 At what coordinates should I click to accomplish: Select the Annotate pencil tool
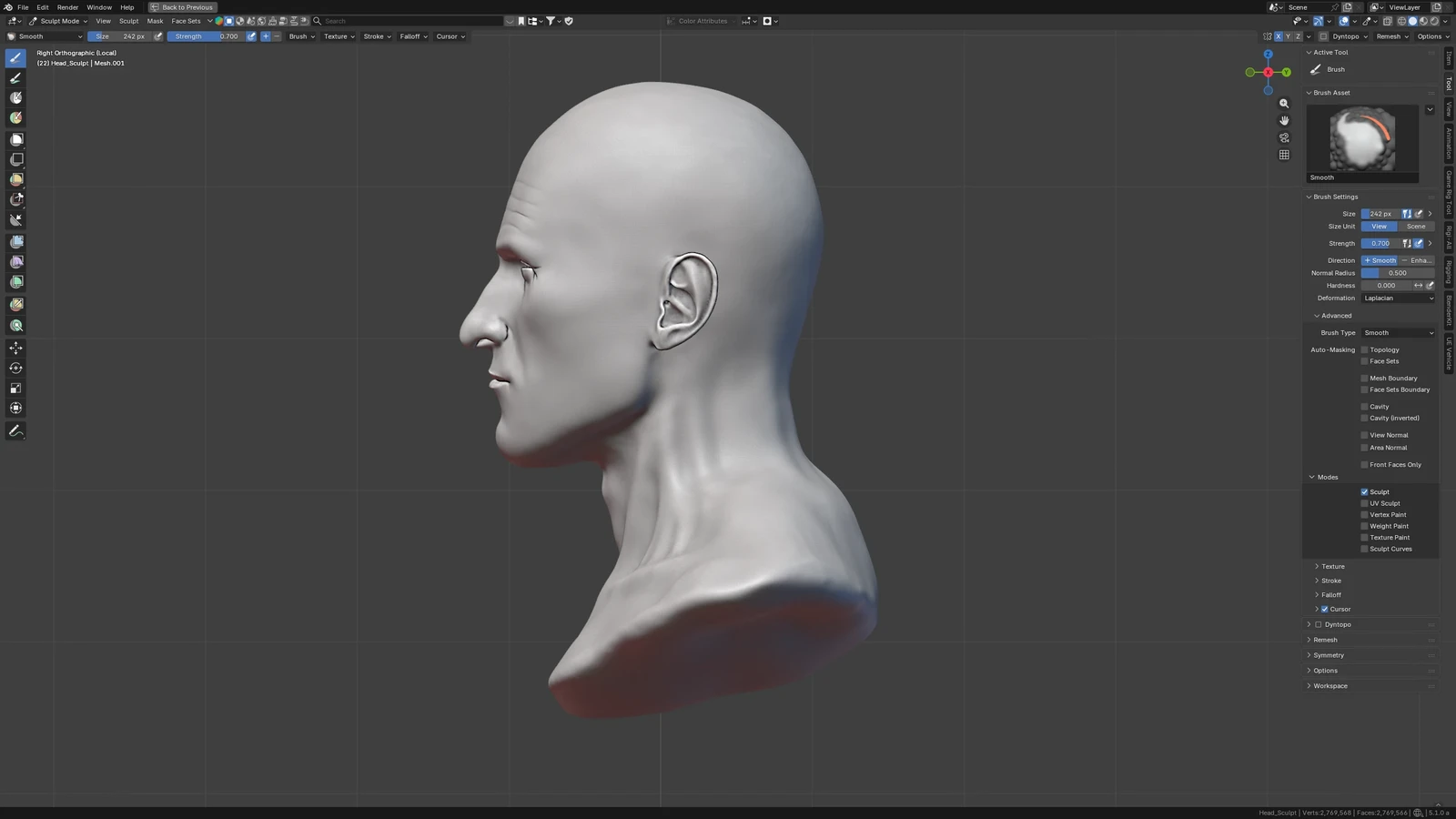(15, 430)
